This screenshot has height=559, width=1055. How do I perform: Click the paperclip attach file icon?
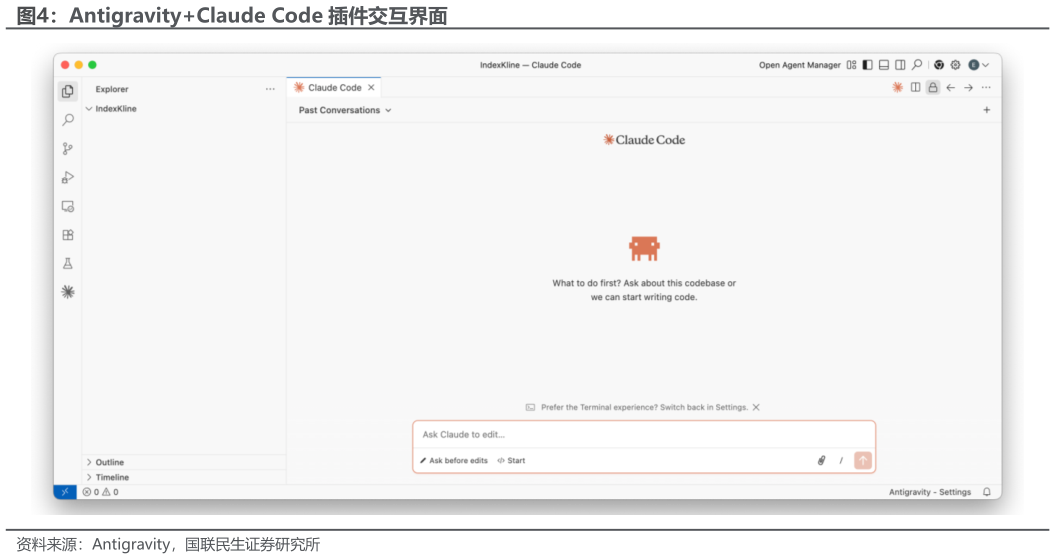821,461
